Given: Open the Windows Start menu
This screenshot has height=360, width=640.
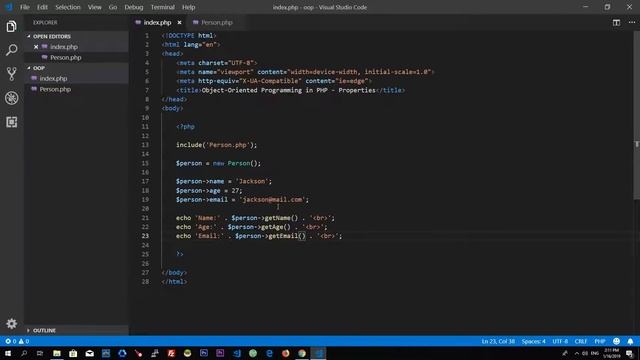Looking at the screenshot, I should tap(8, 353).
